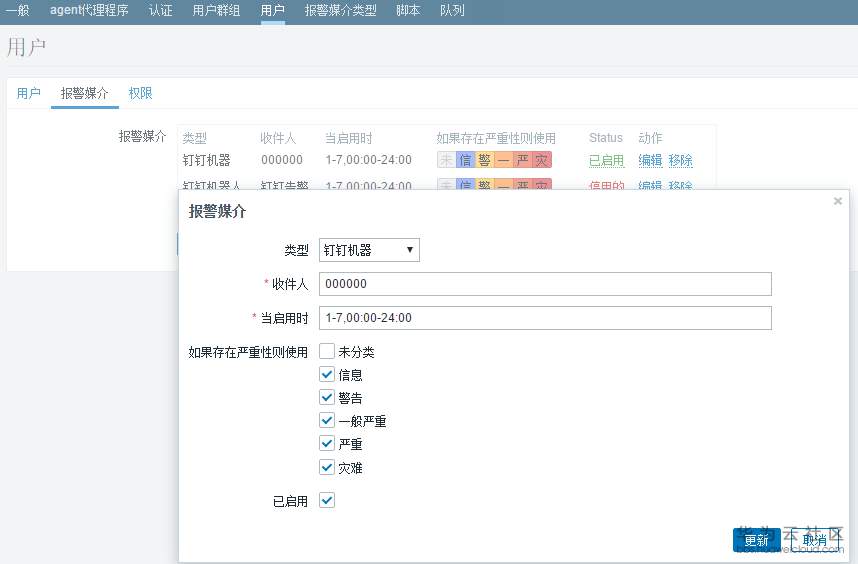Click the 类型 column header
Screen dimensions: 858x564
tap(194, 138)
